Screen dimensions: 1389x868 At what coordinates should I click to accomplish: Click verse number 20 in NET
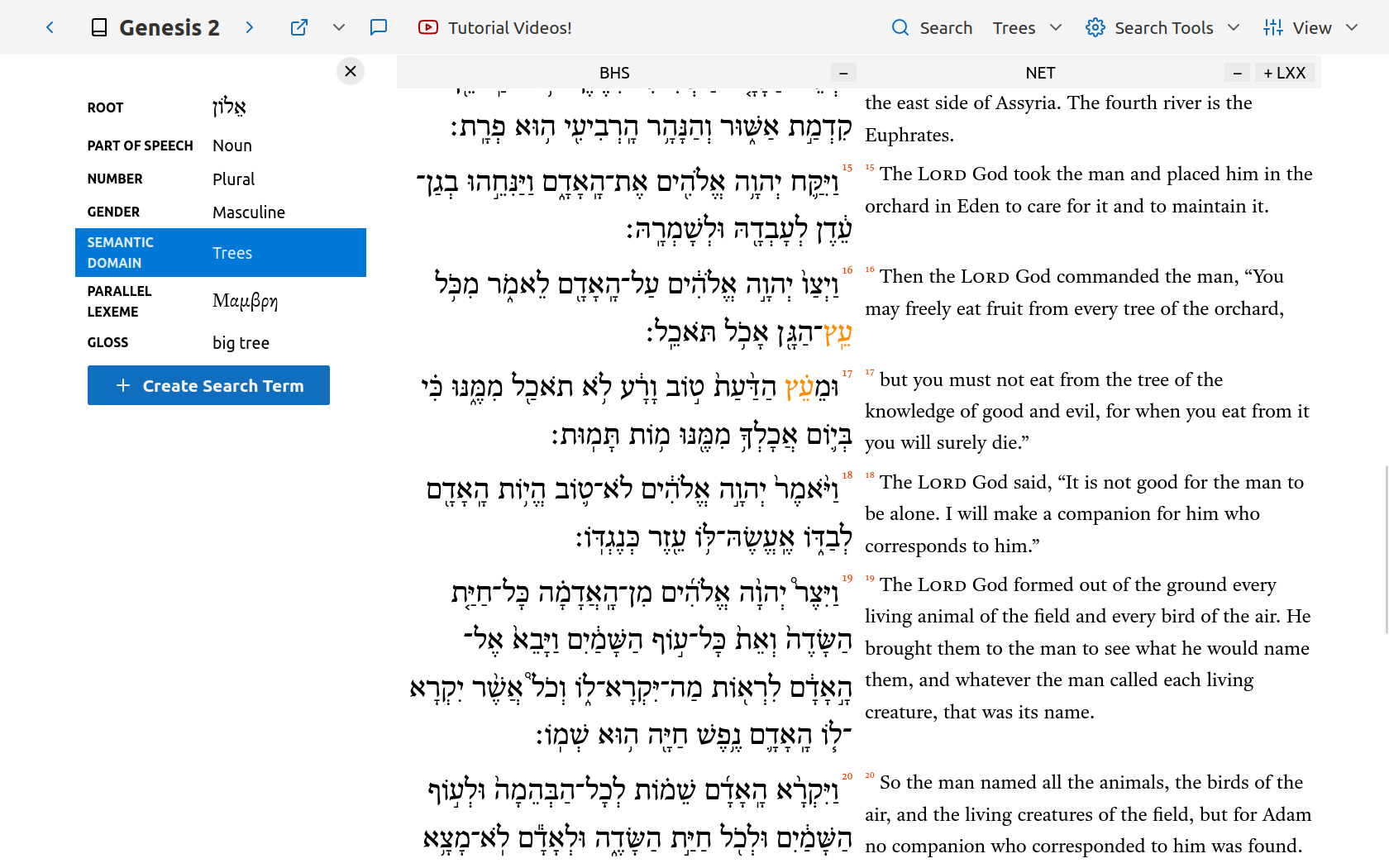pos(870,775)
